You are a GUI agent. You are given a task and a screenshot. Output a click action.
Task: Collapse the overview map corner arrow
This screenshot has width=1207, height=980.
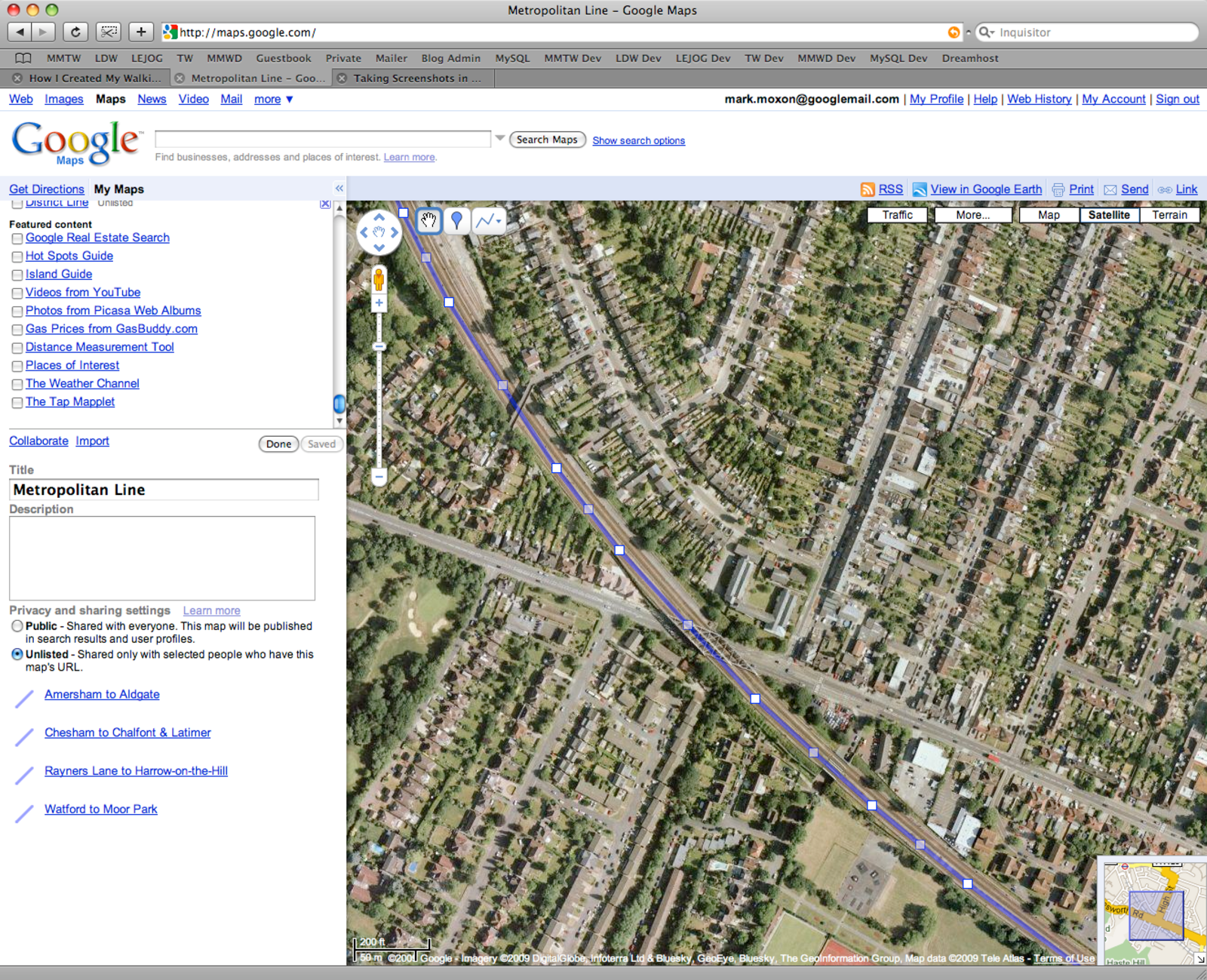1199,959
